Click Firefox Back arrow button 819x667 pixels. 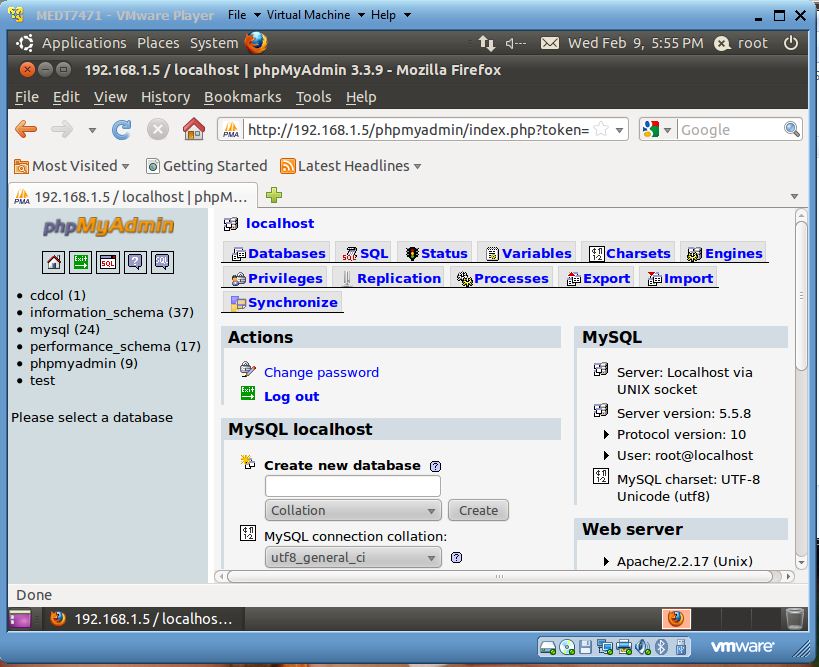point(26,129)
